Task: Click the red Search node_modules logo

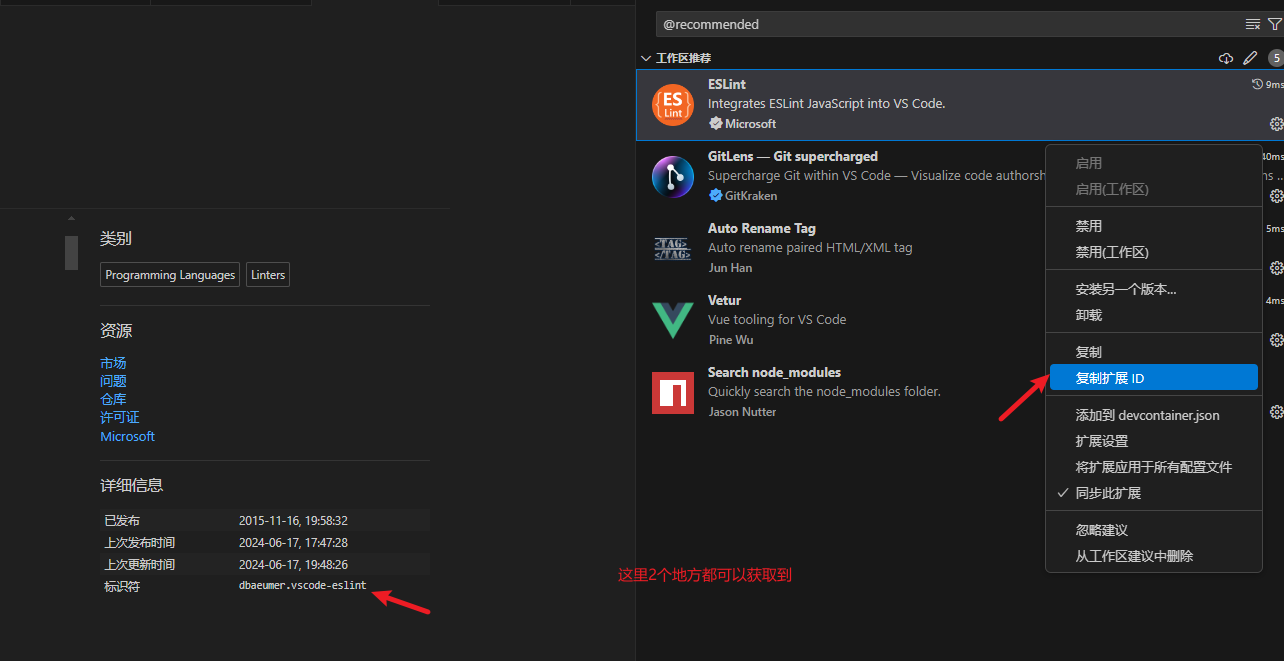Action: coord(673,393)
